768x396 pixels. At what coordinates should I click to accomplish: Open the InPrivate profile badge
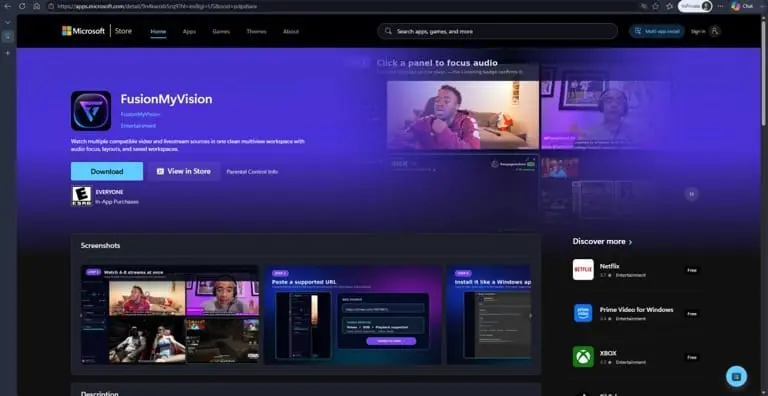pos(695,6)
